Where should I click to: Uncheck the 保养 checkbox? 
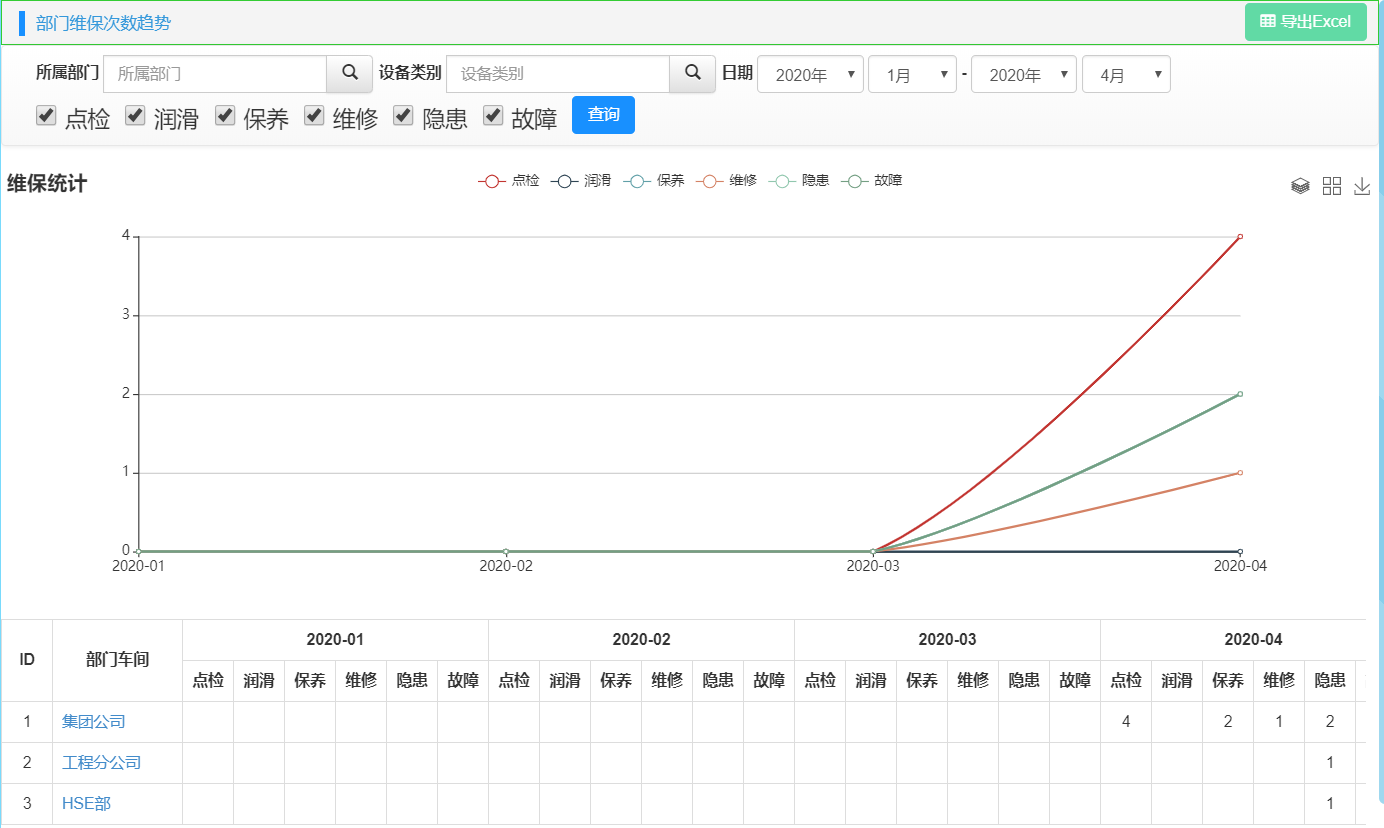click(225, 116)
